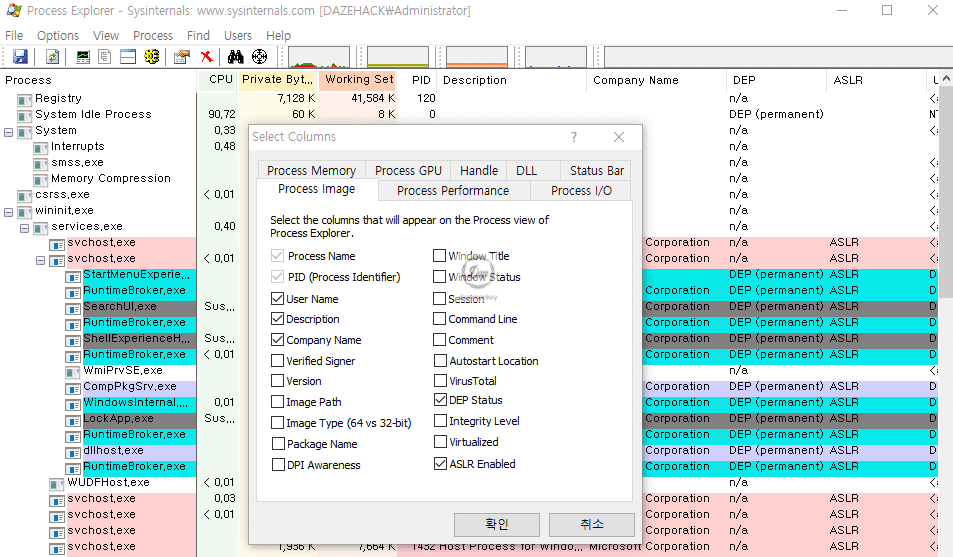Switch to the Process Performance tab

pyautogui.click(x=453, y=190)
